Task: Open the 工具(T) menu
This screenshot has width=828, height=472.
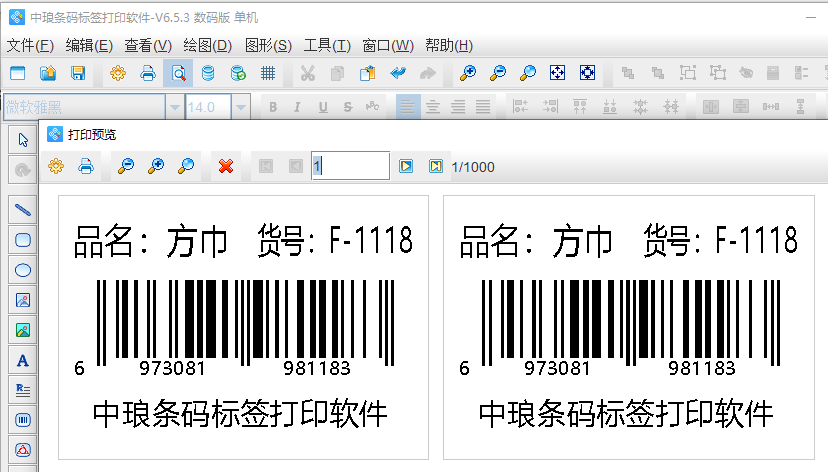Action: coord(327,45)
